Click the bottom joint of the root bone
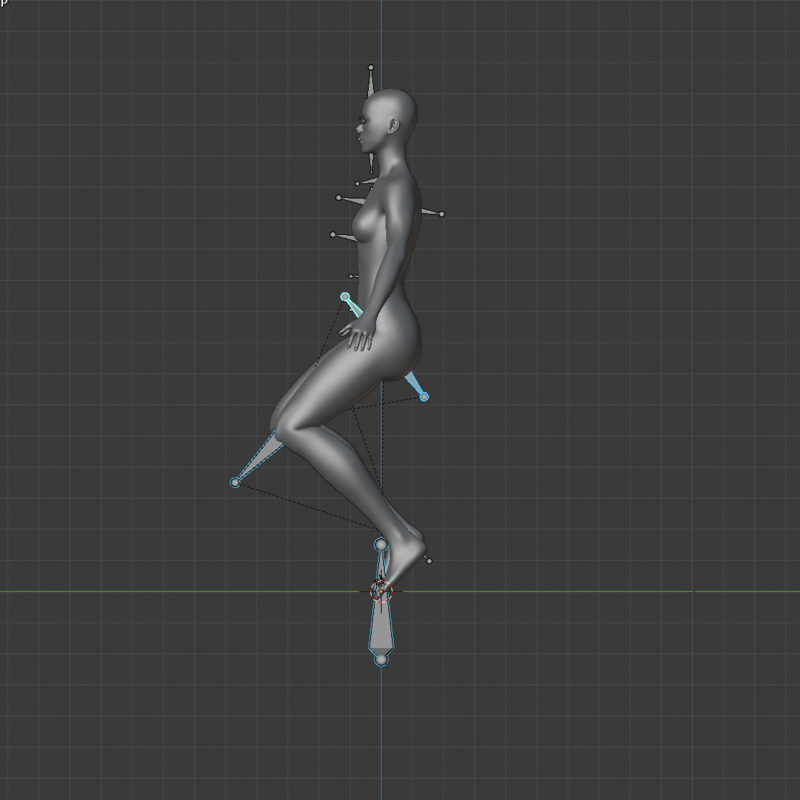The height and width of the screenshot is (800, 800). tap(380, 660)
